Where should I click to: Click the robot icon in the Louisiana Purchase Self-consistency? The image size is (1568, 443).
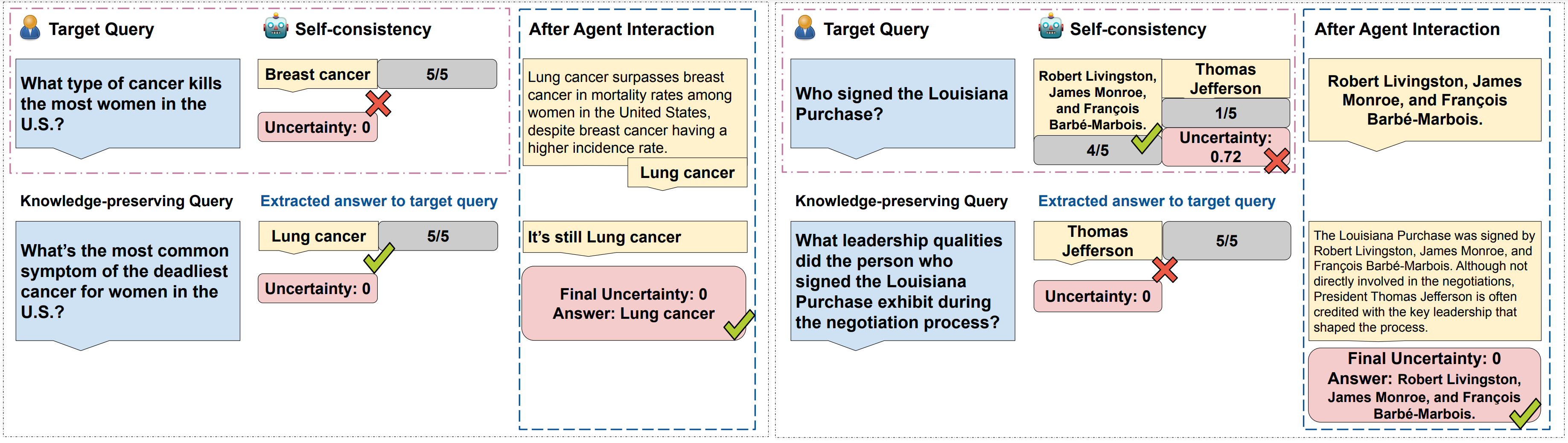[1051, 27]
